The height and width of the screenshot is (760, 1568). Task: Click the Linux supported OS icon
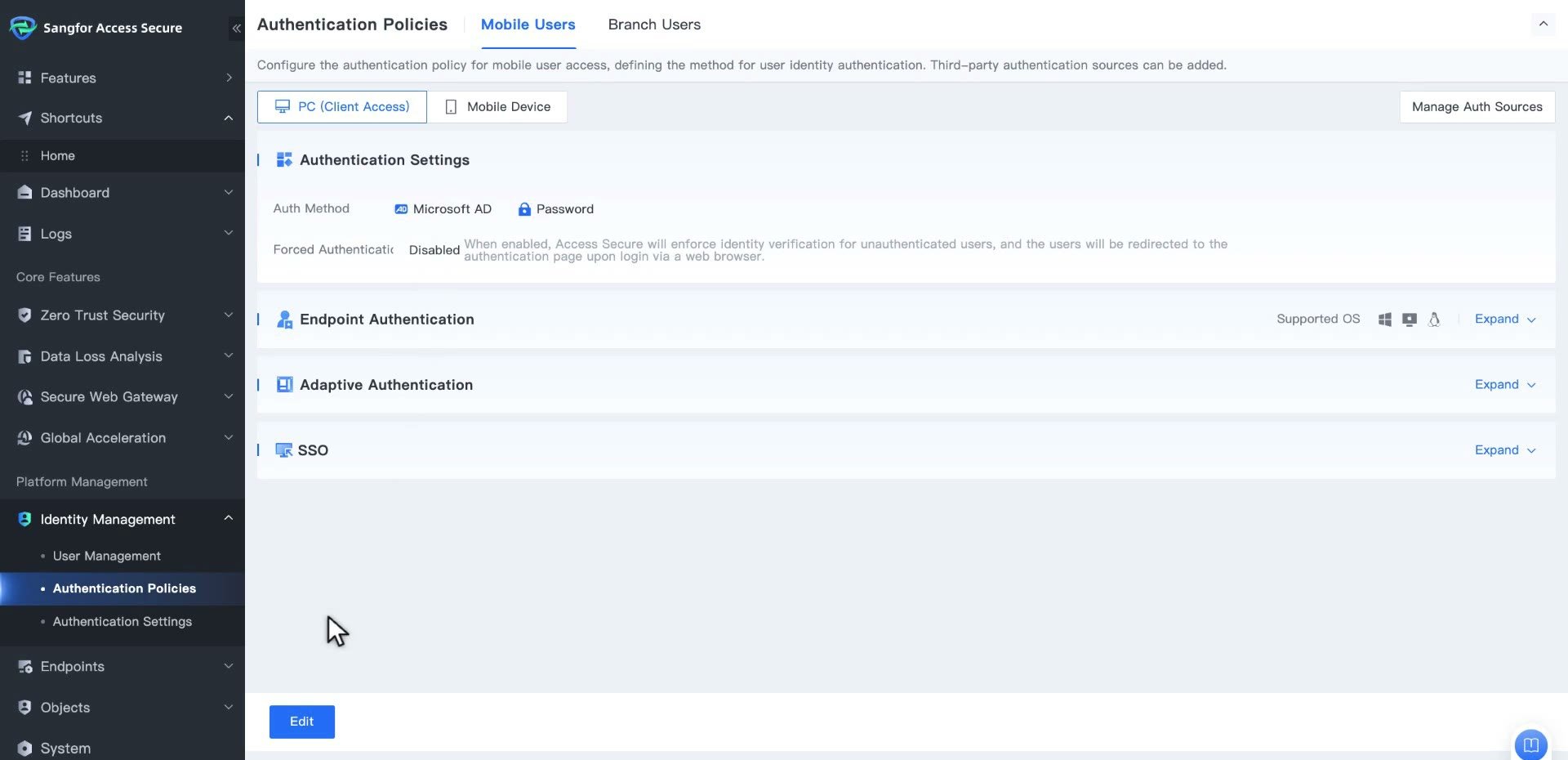click(x=1434, y=320)
